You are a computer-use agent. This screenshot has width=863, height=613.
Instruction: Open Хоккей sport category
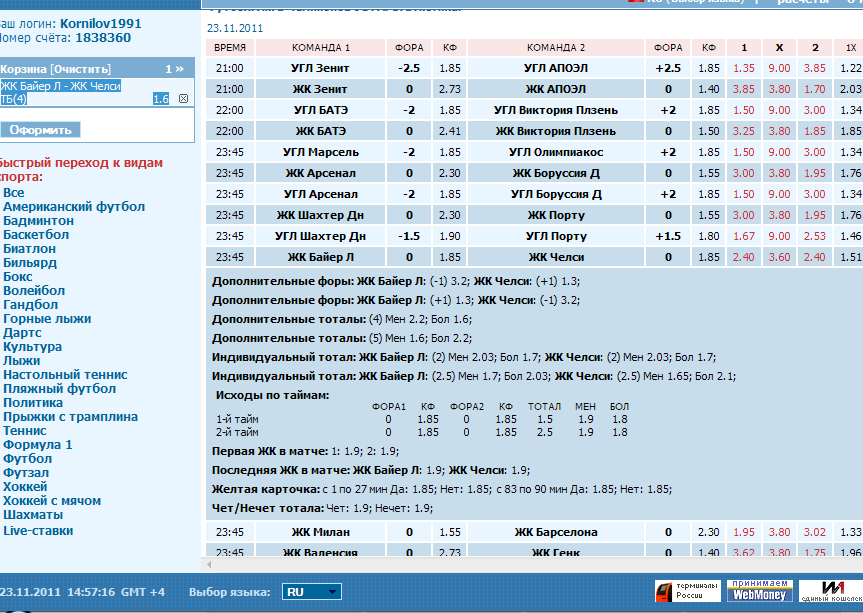(x=25, y=487)
